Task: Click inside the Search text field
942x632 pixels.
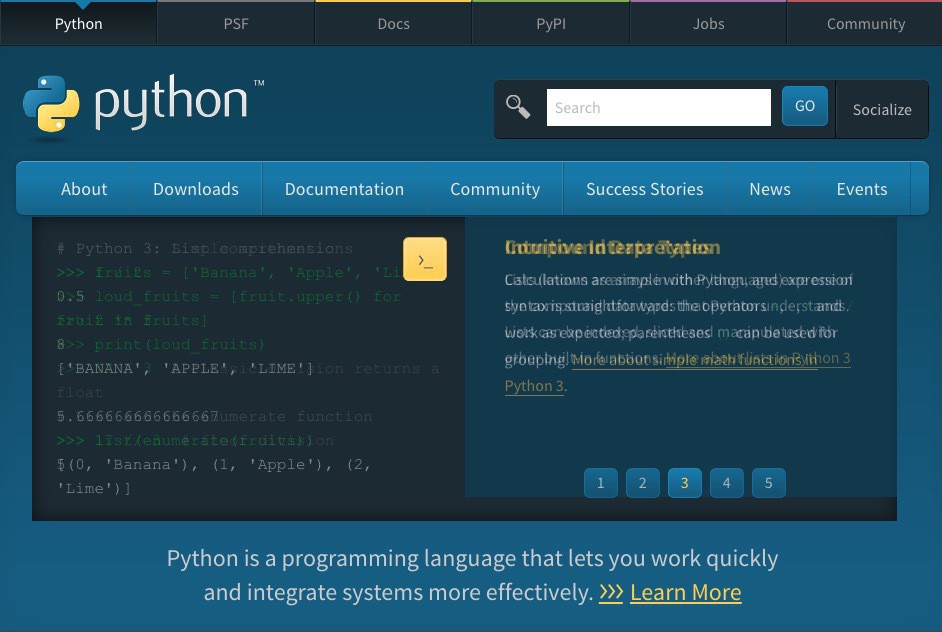Action: (658, 107)
